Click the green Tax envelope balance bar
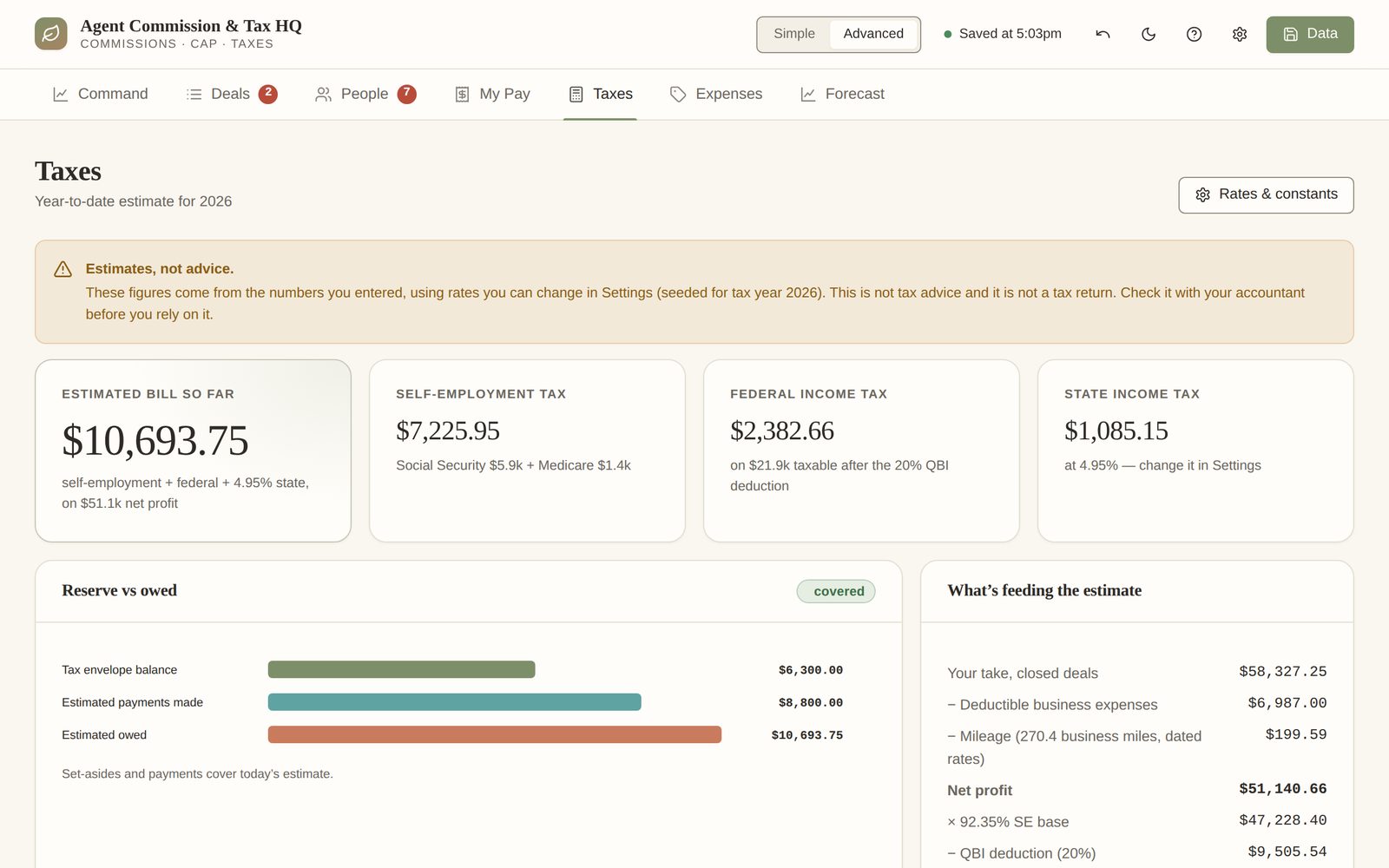1389x868 pixels. (x=401, y=669)
